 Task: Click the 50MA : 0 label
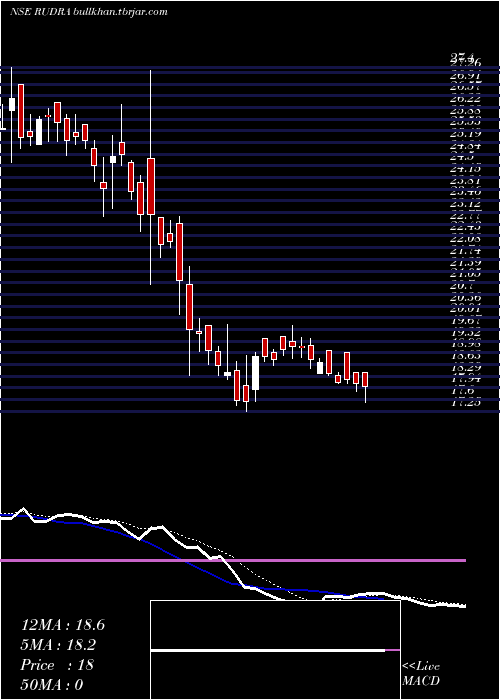point(52,685)
